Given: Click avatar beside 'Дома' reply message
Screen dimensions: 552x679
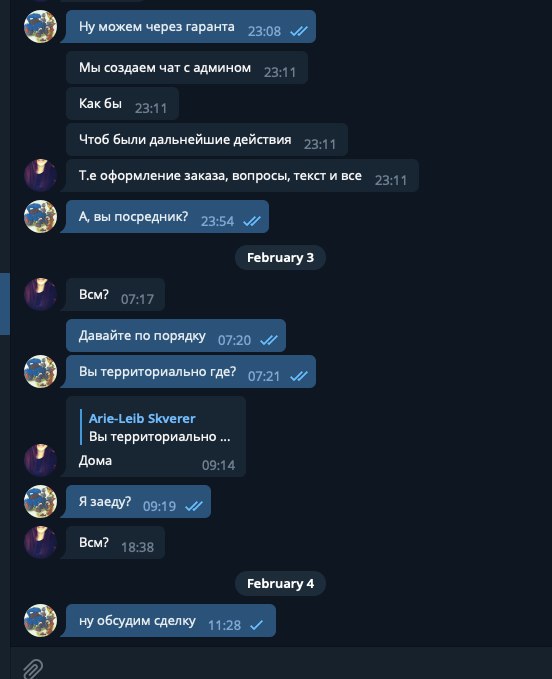Looking at the screenshot, I should click(40, 460).
